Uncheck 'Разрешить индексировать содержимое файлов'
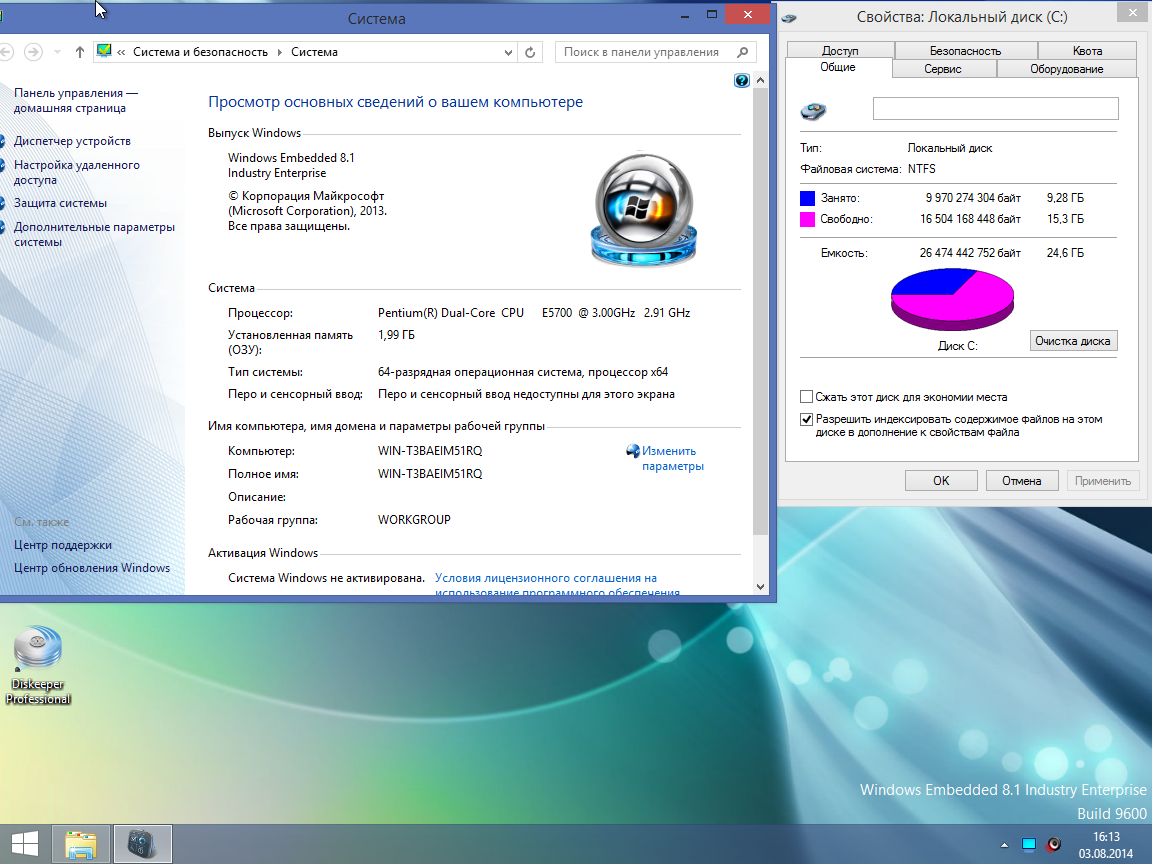Image resolution: width=1152 pixels, height=864 pixels. coord(807,420)
